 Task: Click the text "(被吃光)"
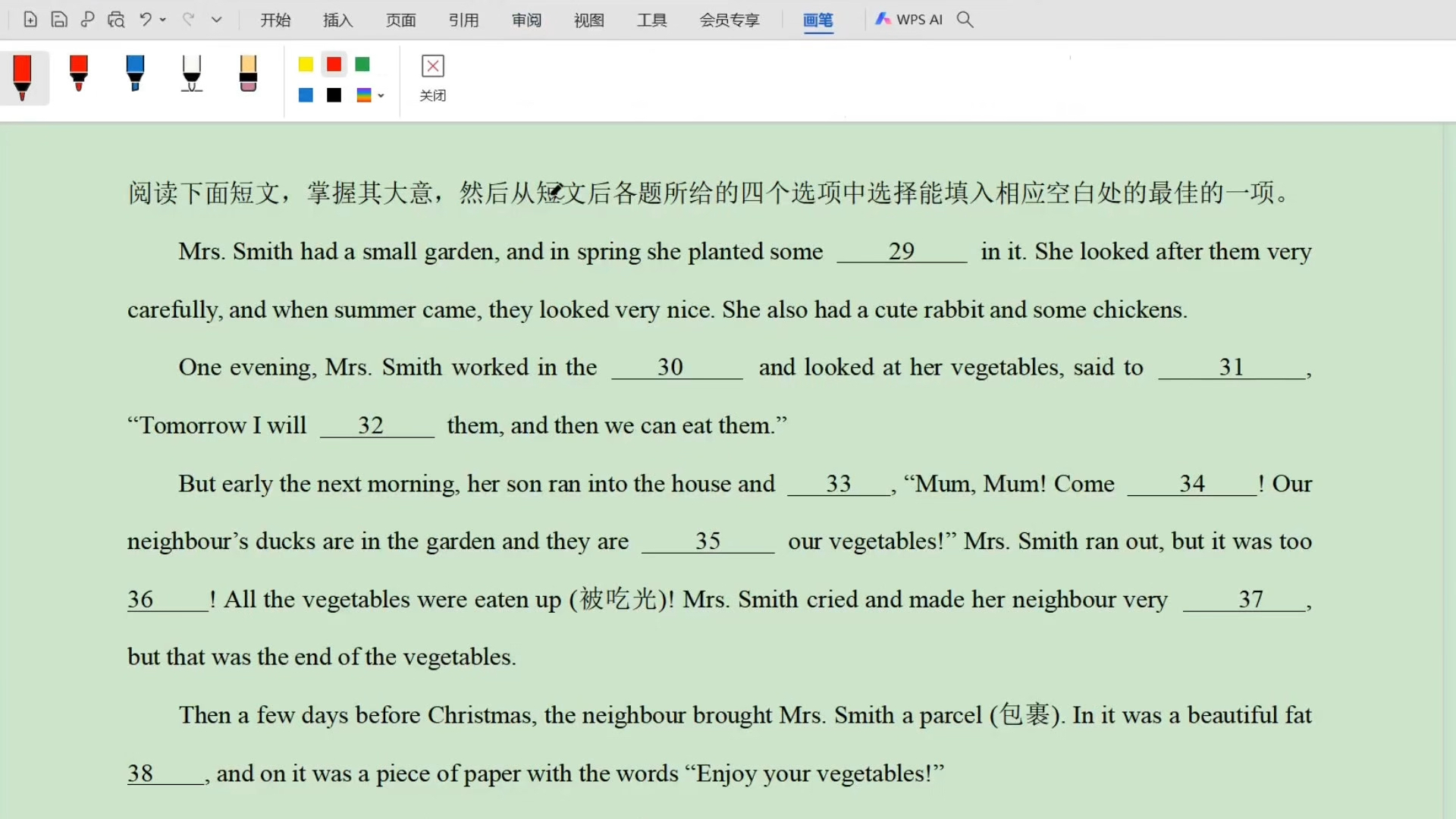click(621, 600)
